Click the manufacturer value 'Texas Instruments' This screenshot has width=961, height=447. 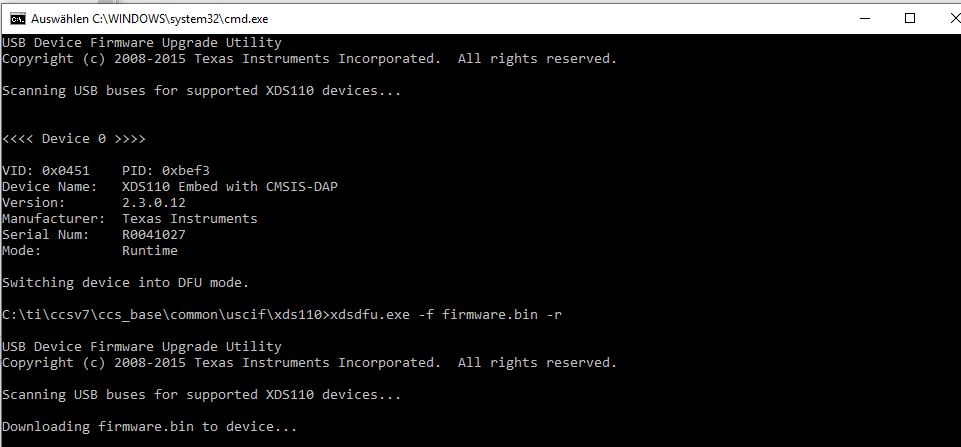pyautogui.click(x=190, y=219)
